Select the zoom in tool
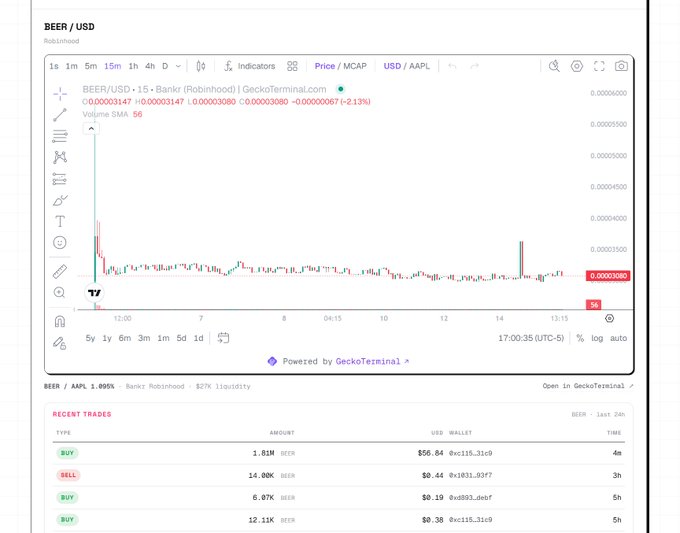 pos(60,292)
